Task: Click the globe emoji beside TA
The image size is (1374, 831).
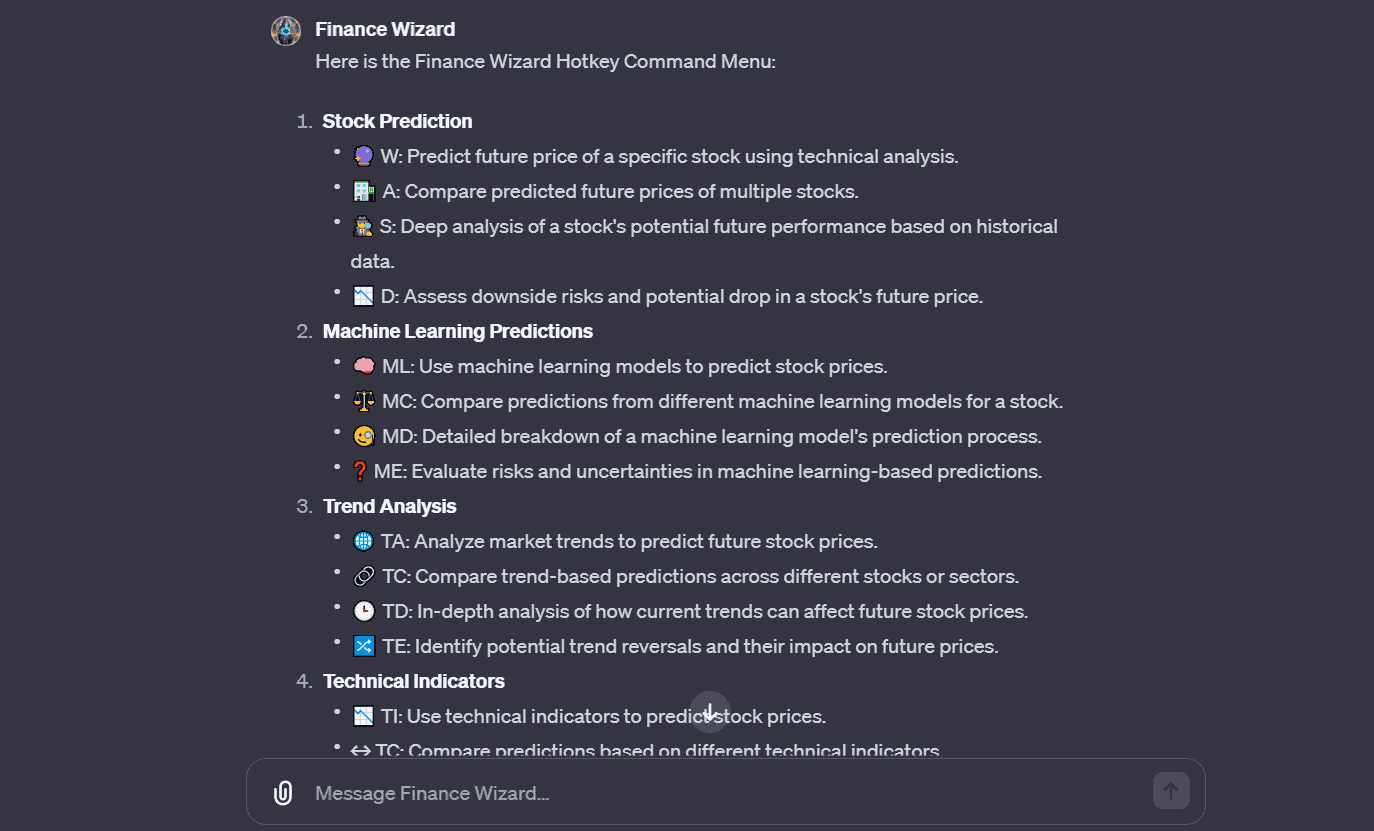Action: pyautogui.click(x=363, y=541)
